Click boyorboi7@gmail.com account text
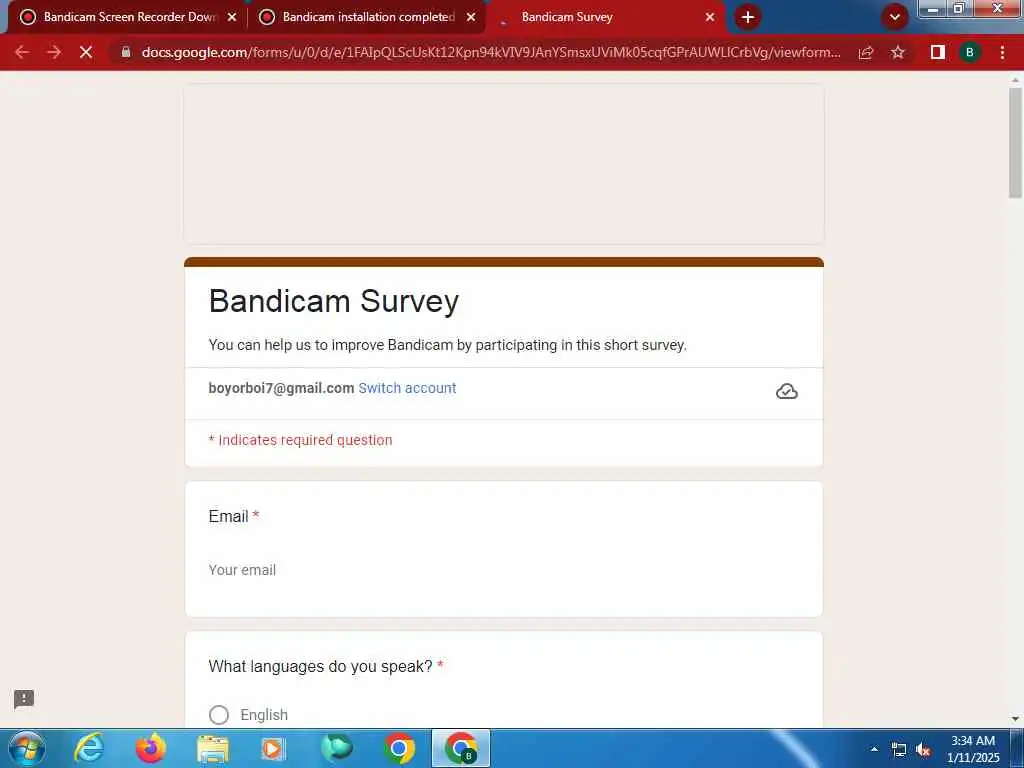Viewport: 1024px width, 768px height. pos(281,388)
